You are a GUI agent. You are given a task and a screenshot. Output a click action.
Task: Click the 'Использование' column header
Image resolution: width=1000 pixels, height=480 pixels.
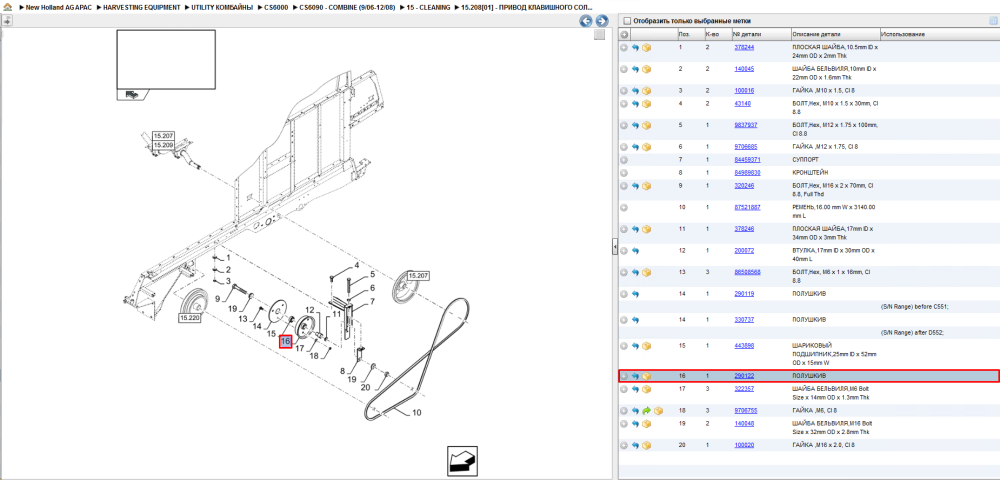939,34
